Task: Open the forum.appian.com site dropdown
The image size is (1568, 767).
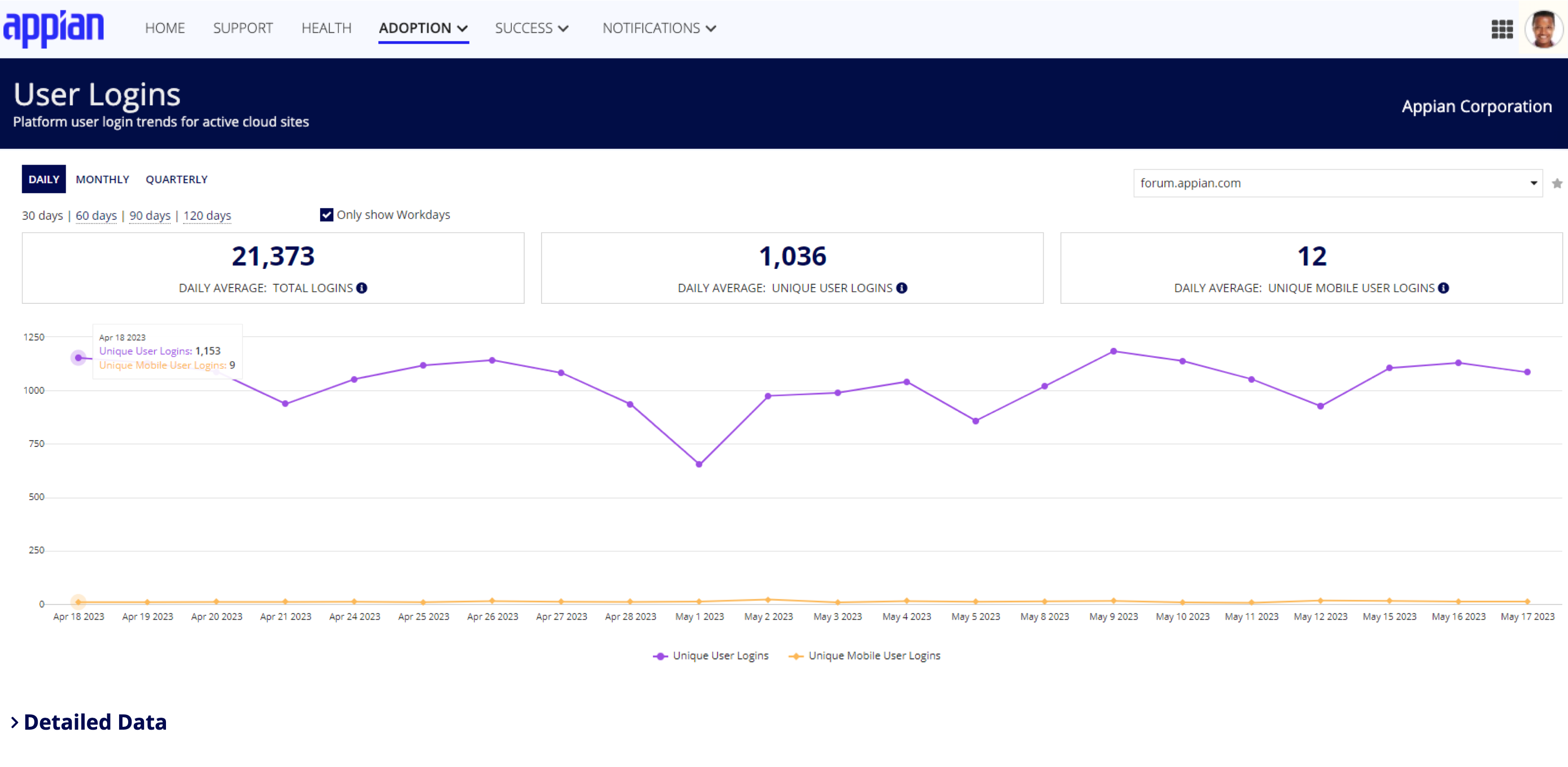Action: (x=1337, y=183)
